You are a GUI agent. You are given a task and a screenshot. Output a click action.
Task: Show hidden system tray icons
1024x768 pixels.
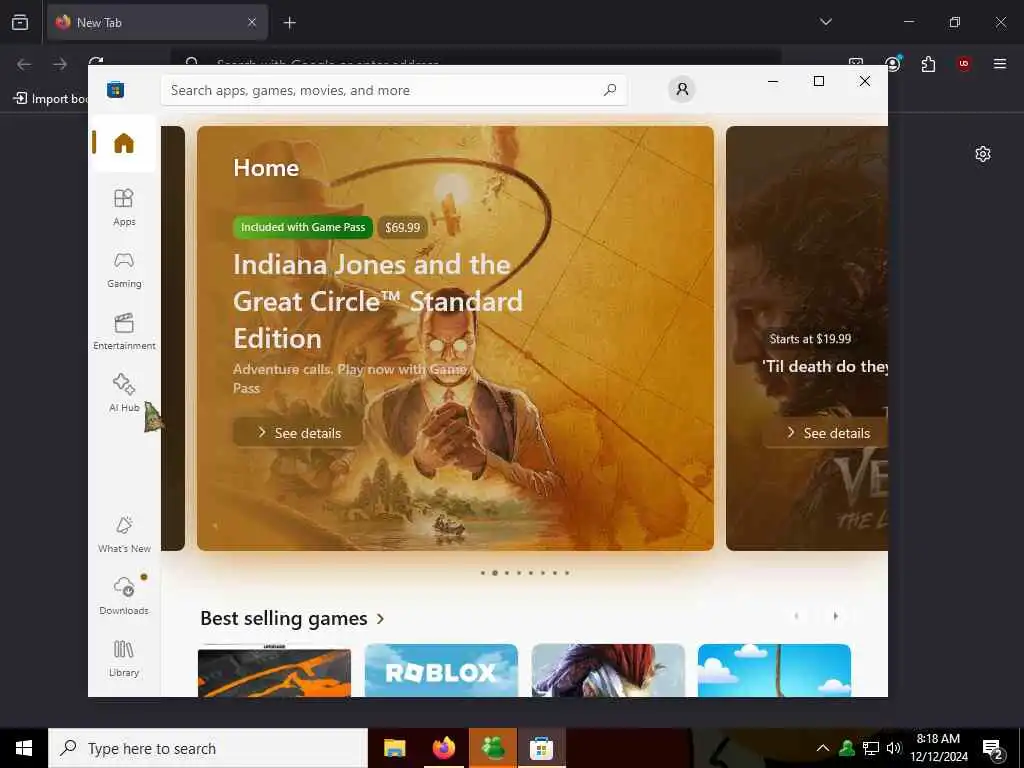(823, 748)
